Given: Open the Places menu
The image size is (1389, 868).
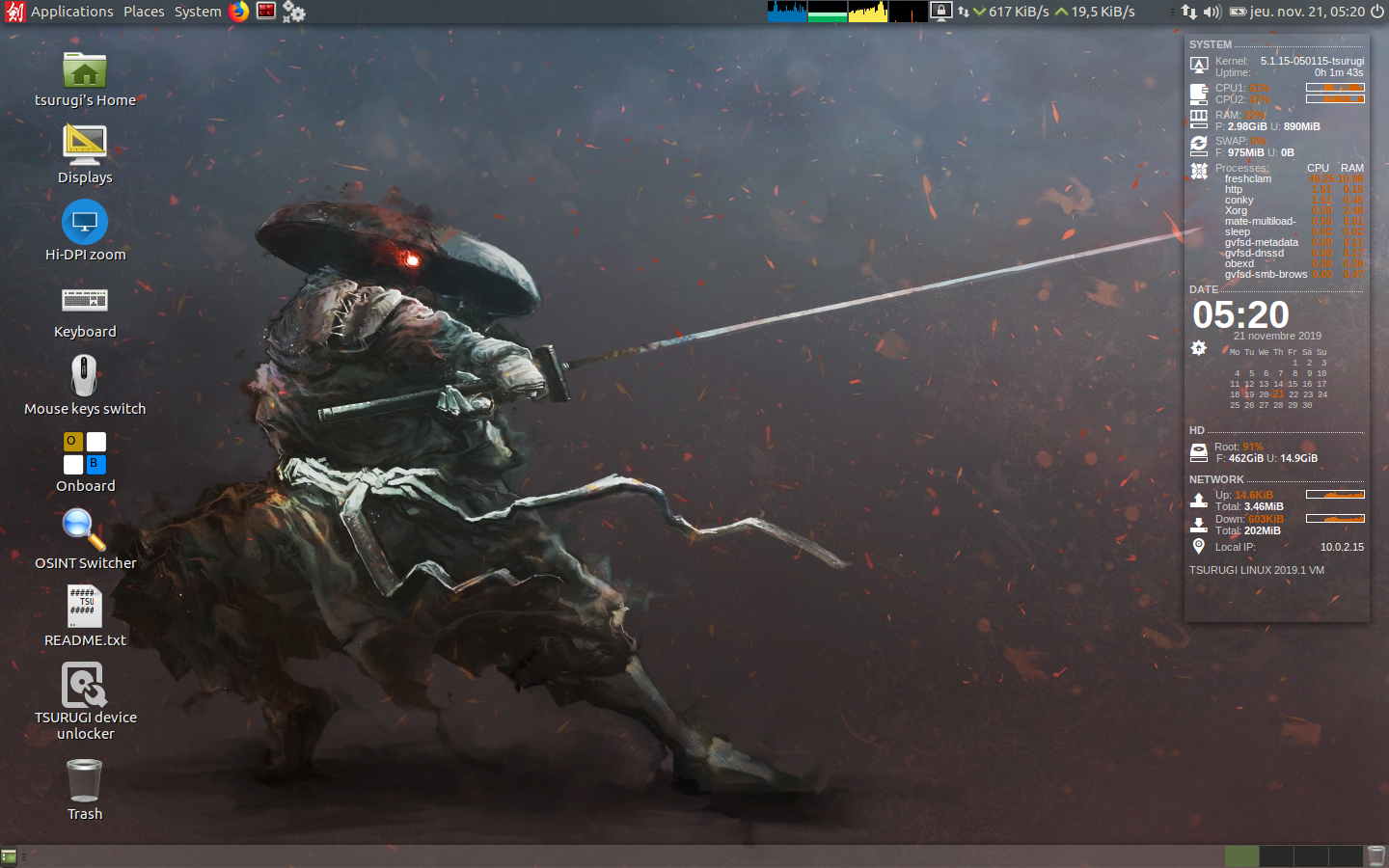Looking at the screenshot, I should (144, 12).
